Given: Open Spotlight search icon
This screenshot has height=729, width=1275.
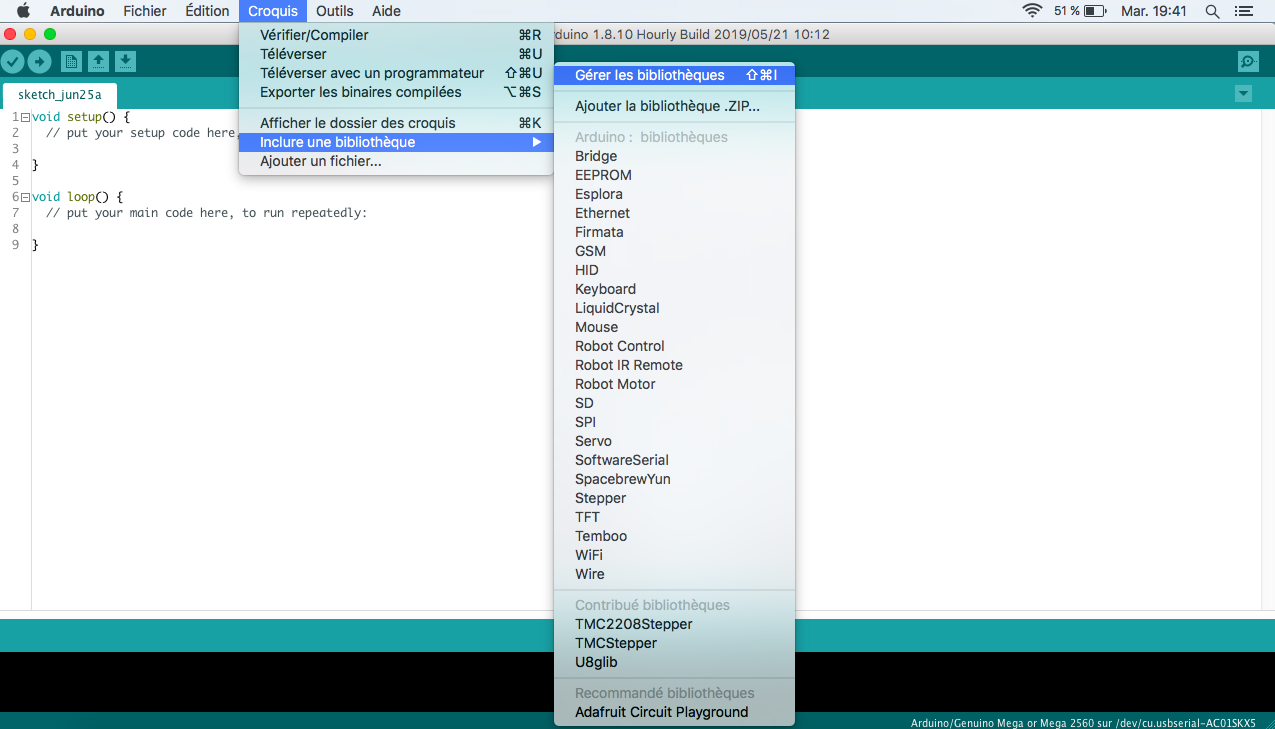Looking at the screenshot, I should (1212, 11).
